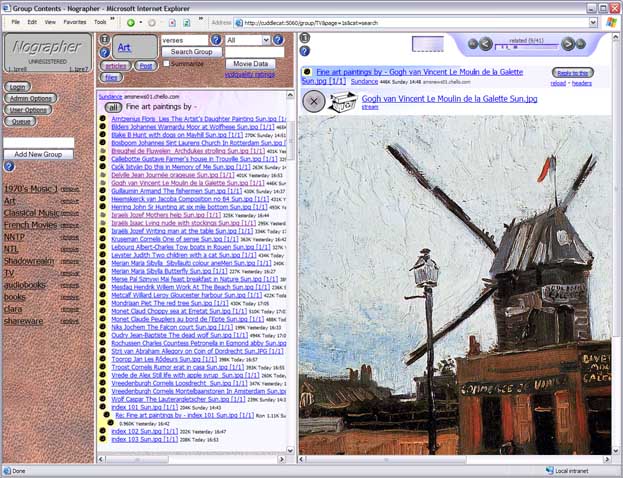
Task: Click options link beside TV group
Action: click(70, 273)
